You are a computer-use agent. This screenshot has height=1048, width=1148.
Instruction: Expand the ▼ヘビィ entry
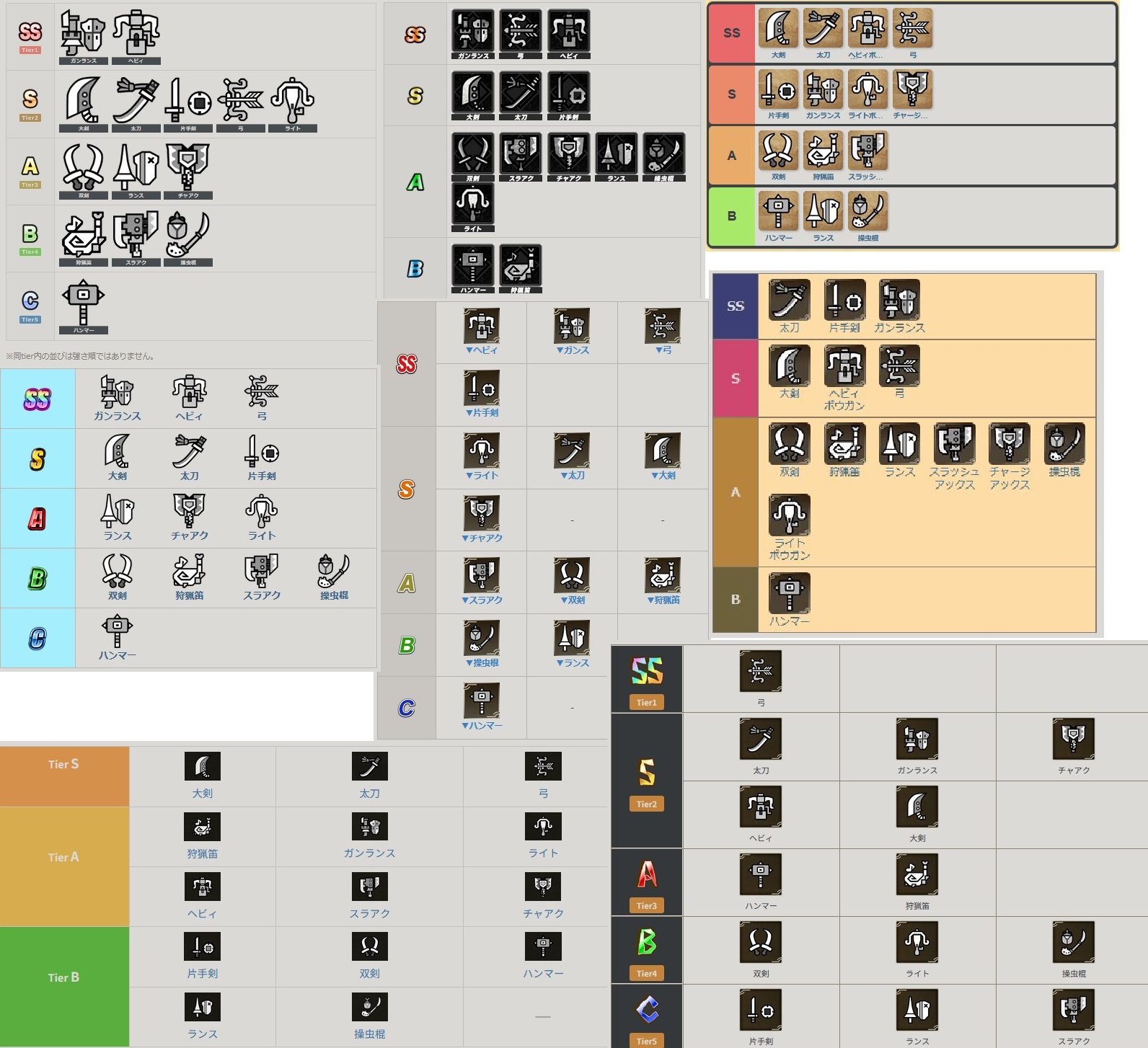point(481,350)
